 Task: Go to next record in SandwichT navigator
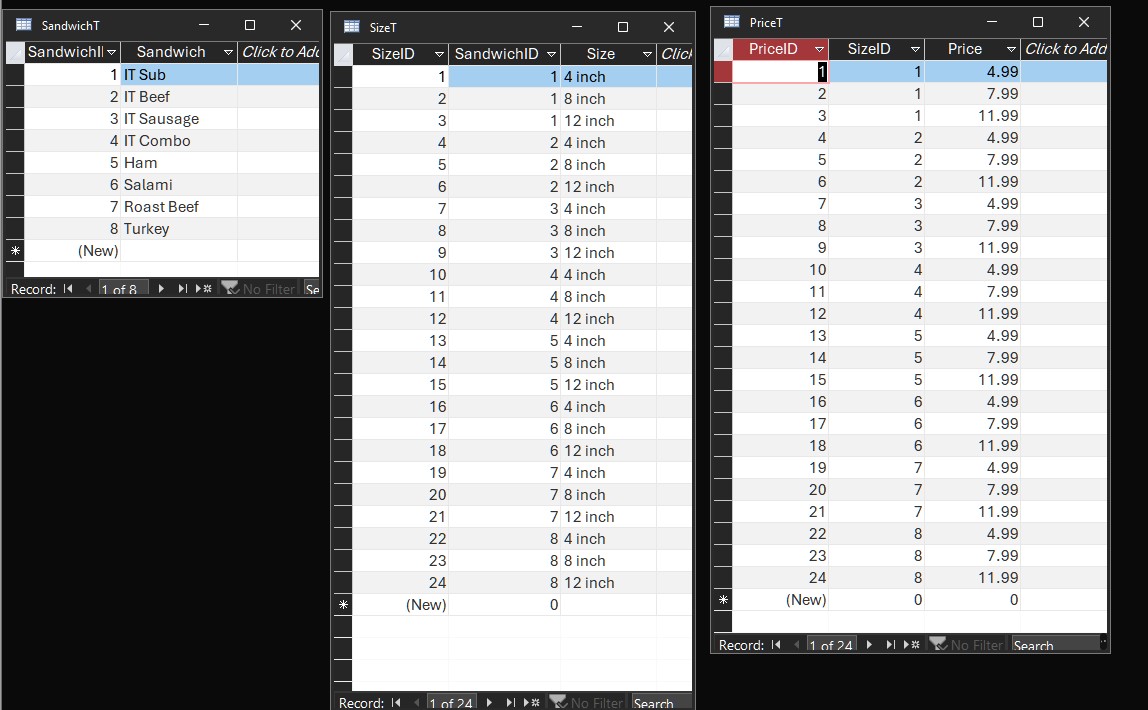point(161,288)
